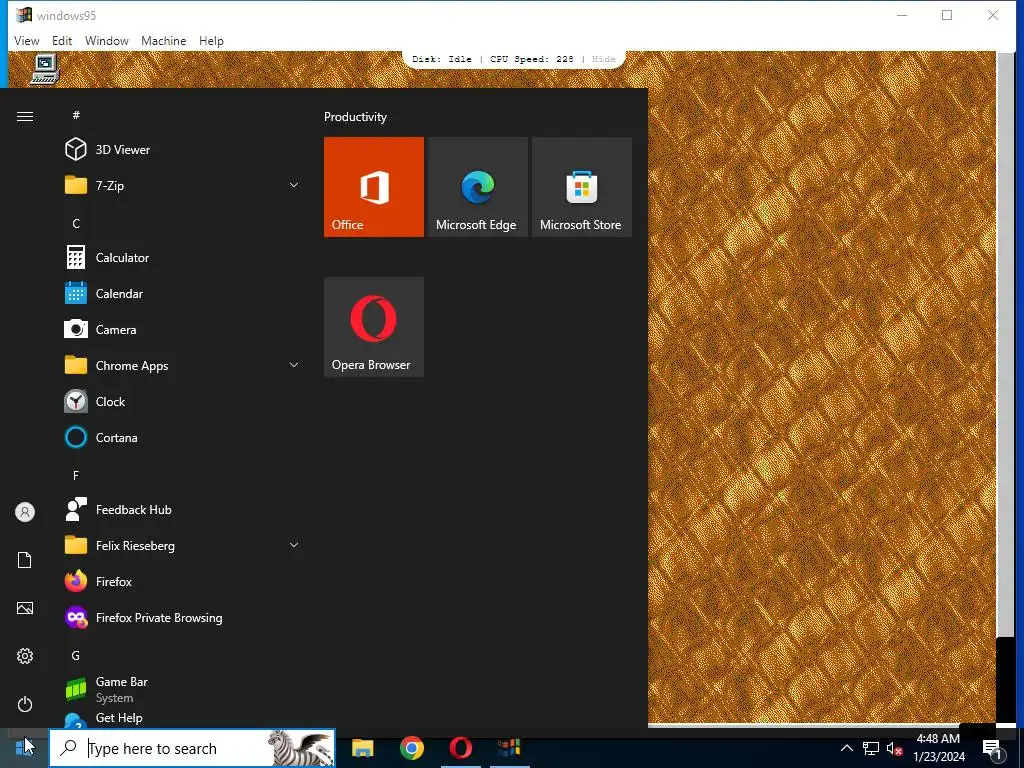The width and height of the screenshot is (1024, 768).
Task: Open the View menu
Action: point(27,40)
